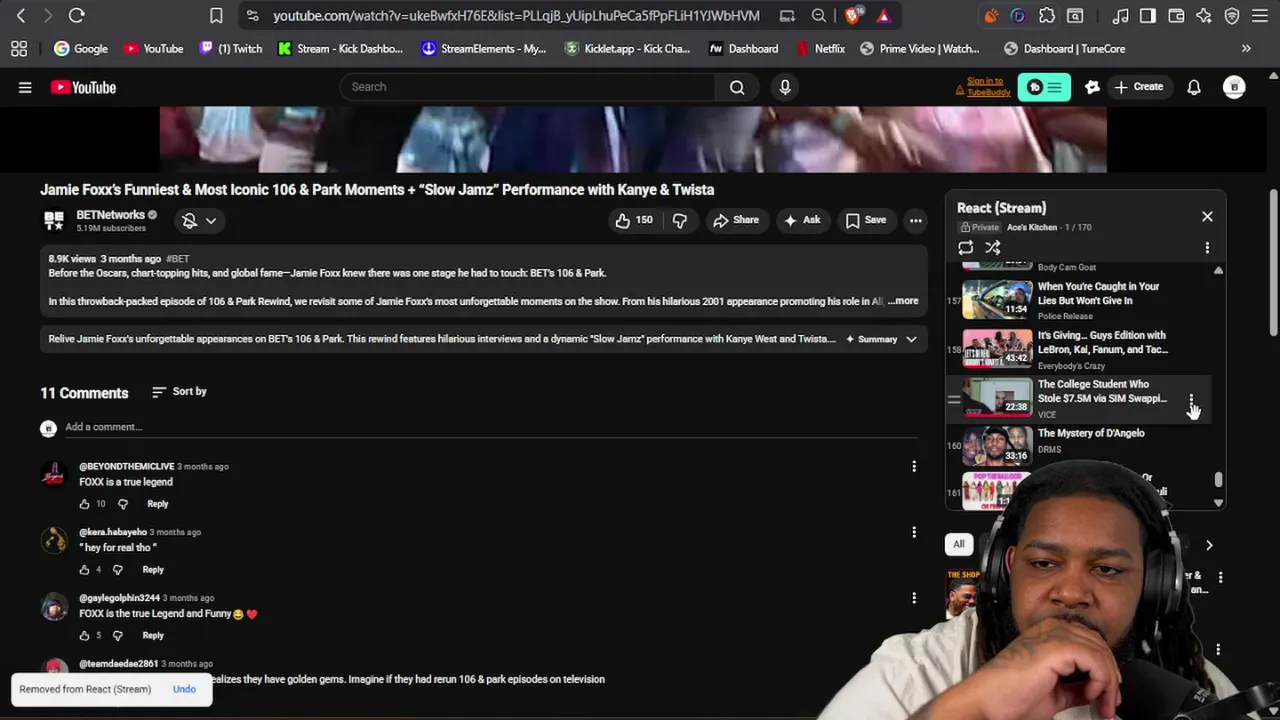Screen dimensions: 1280x720
Task: Open the Dashboard | TuneCore bookmark
Action: (1064, 48)
